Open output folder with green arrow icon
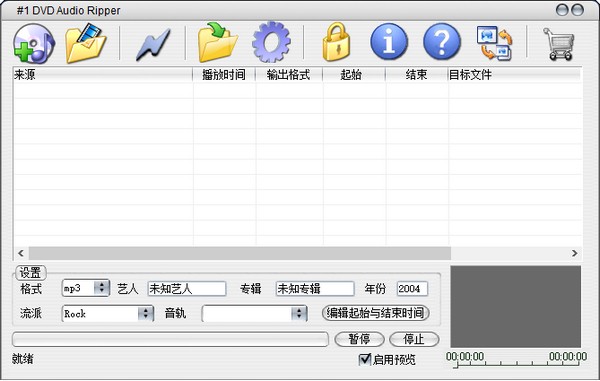Viewport: 600px width, 381px height. (x=217, y=43)
